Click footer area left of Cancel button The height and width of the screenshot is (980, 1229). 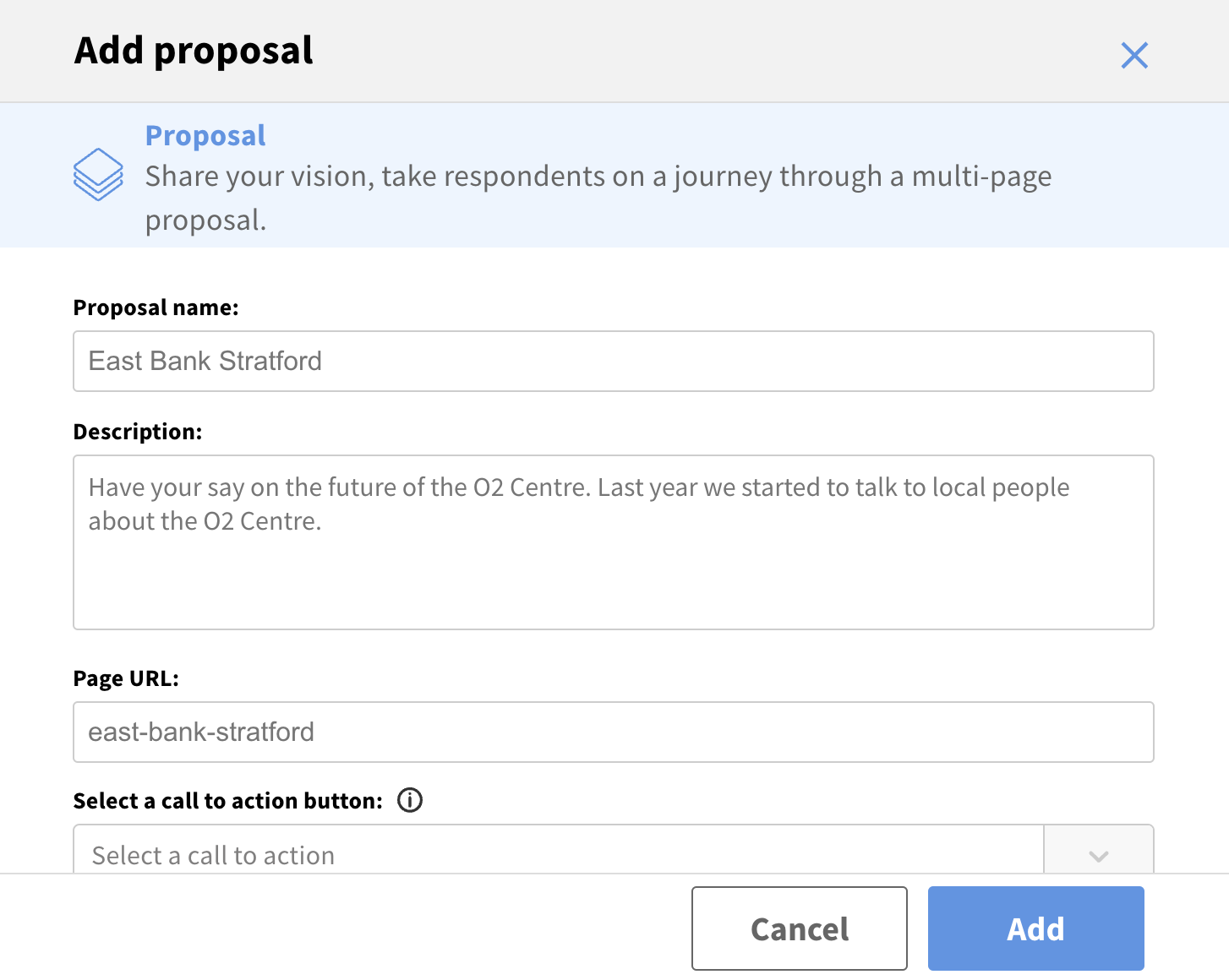tap(338, 928)
